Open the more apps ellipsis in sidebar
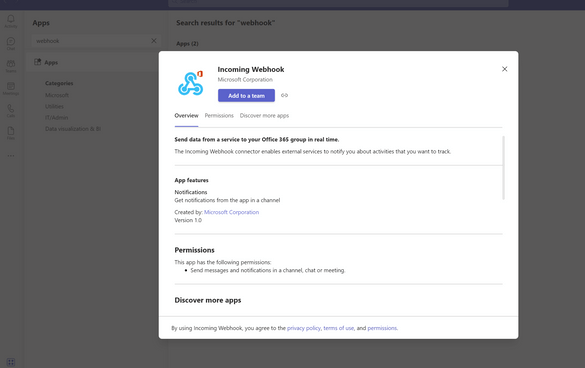 [11, 156]
